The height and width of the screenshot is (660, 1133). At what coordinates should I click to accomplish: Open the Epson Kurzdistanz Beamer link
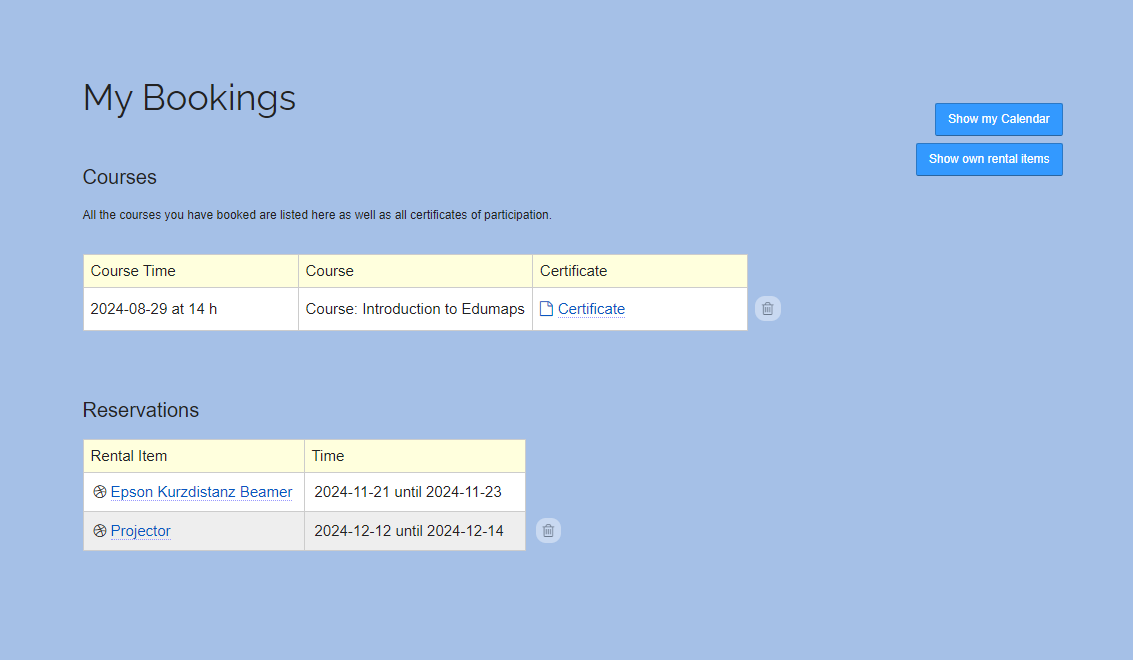(x=202, y=492)
